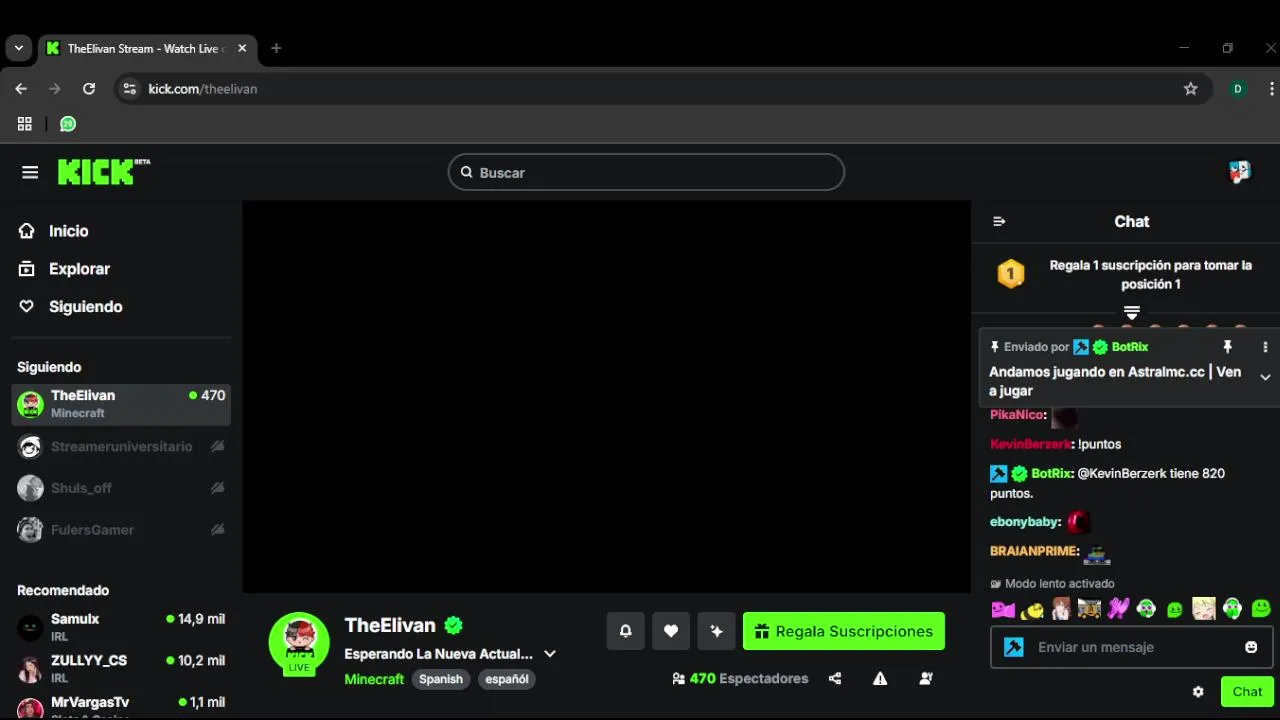Open recommended channel MrVargasTv
This screenshot has height=720, width=1280.
121,705
